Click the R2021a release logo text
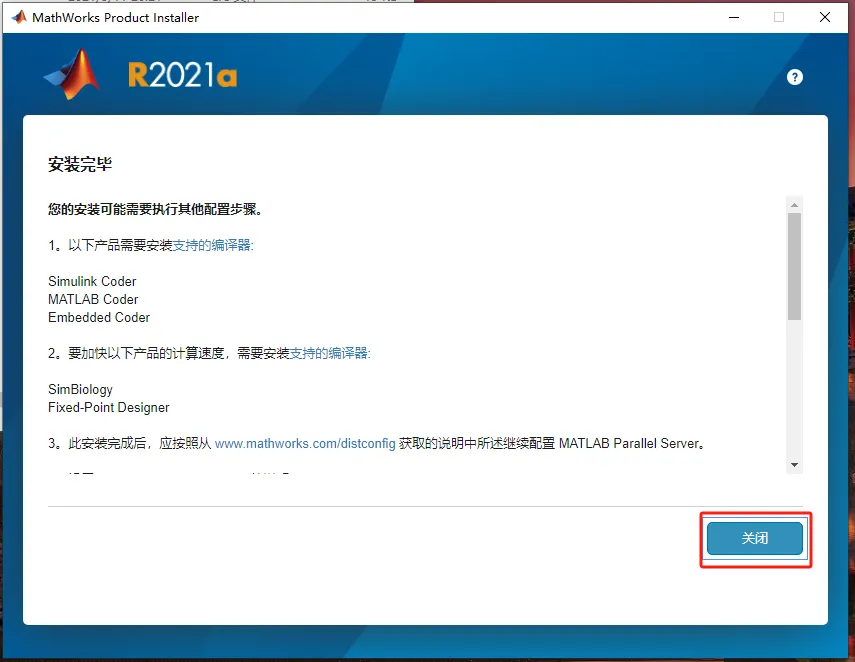855x662 pixels. (183, 75)
